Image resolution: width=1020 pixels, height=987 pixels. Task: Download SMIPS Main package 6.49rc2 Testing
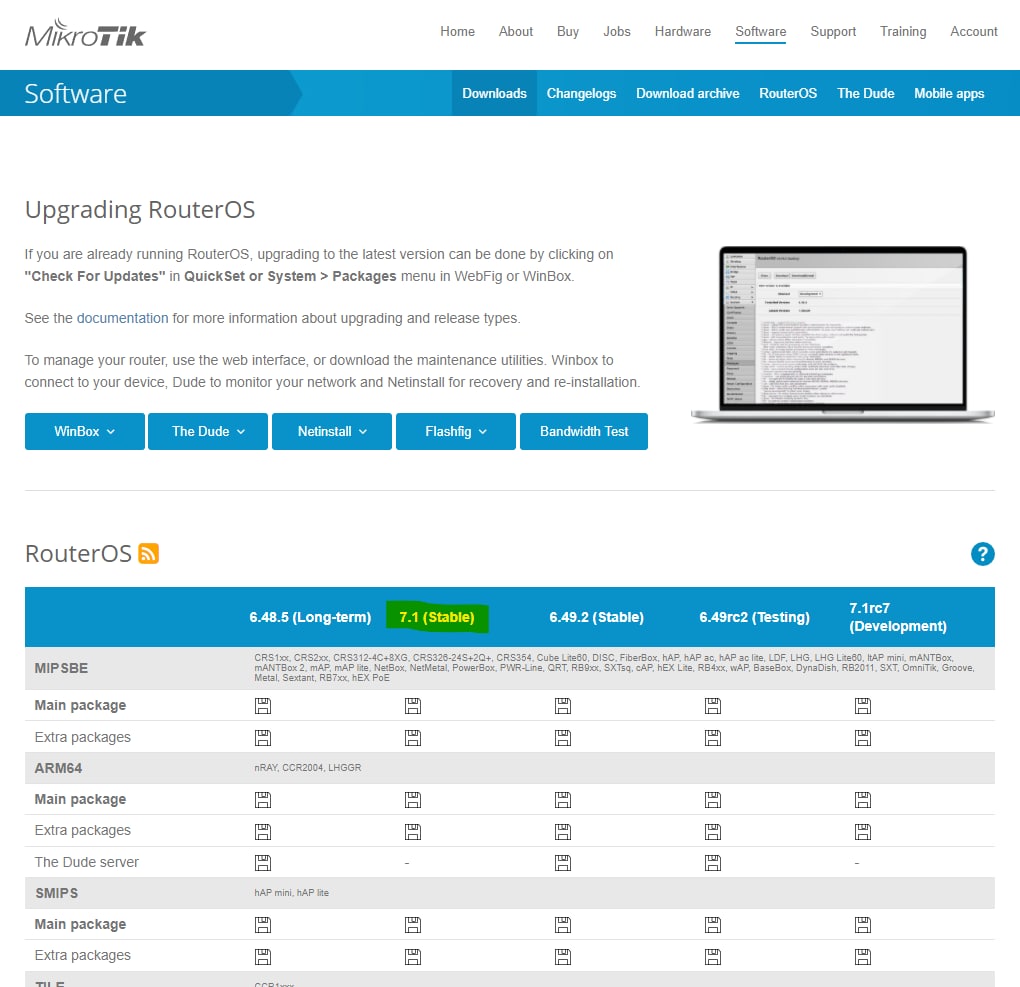pyautogui.click(x=713, y=925)
